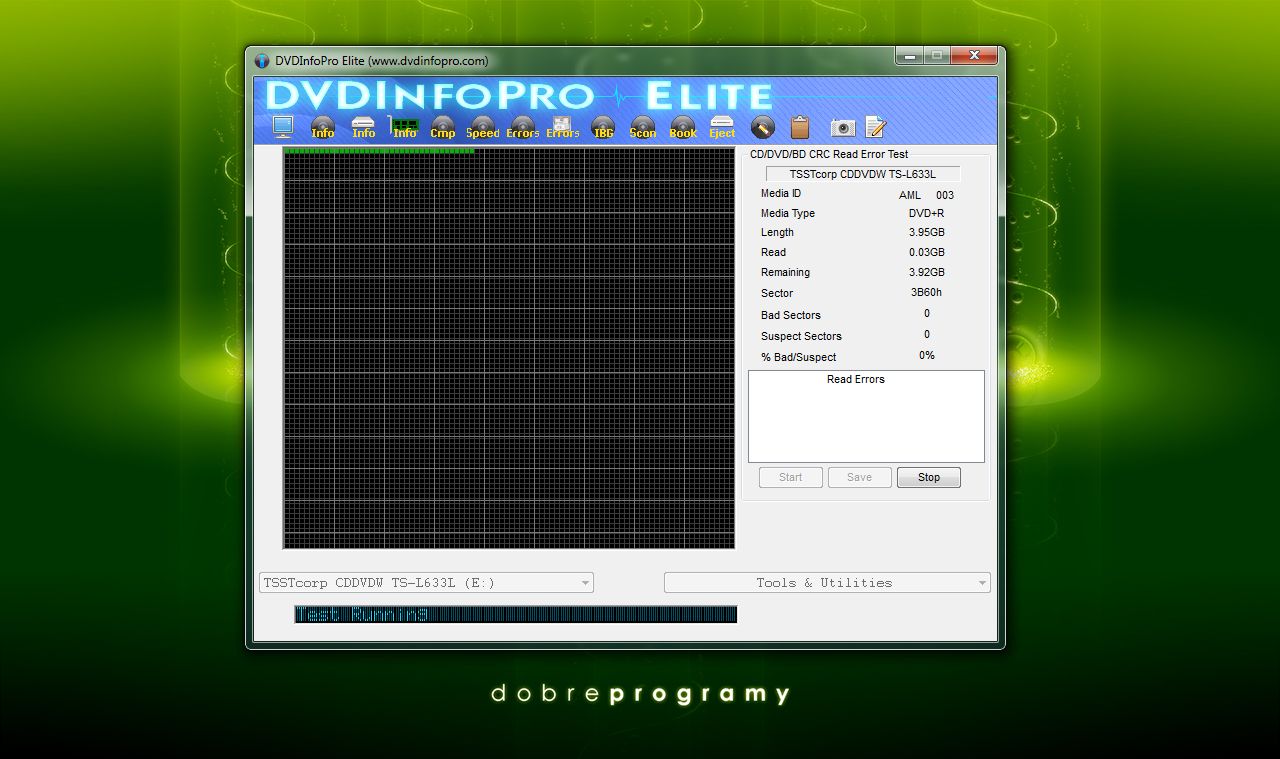Click the Media ID value AML 003

(x=926, y=195)
